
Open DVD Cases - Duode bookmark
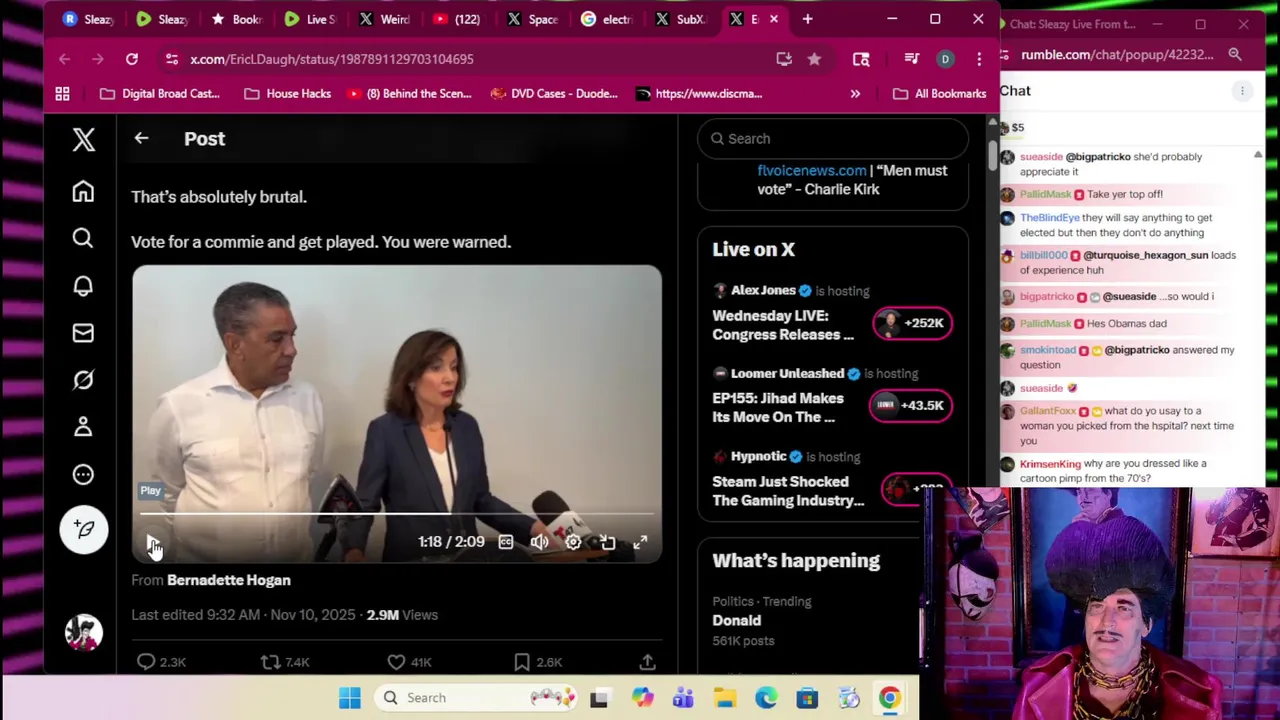click(554, 94)
